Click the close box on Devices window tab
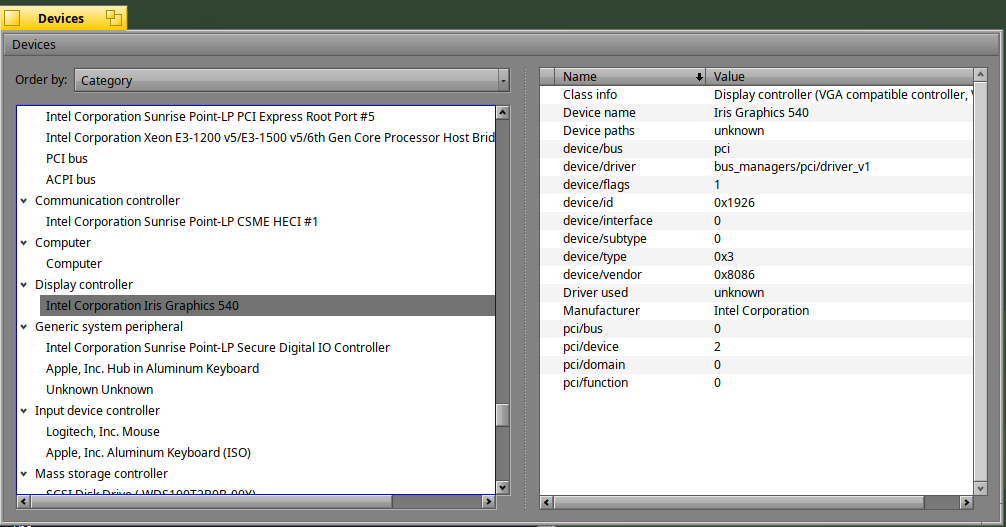This screenshot has height=527, width=1006. click(x=12, y=18)
